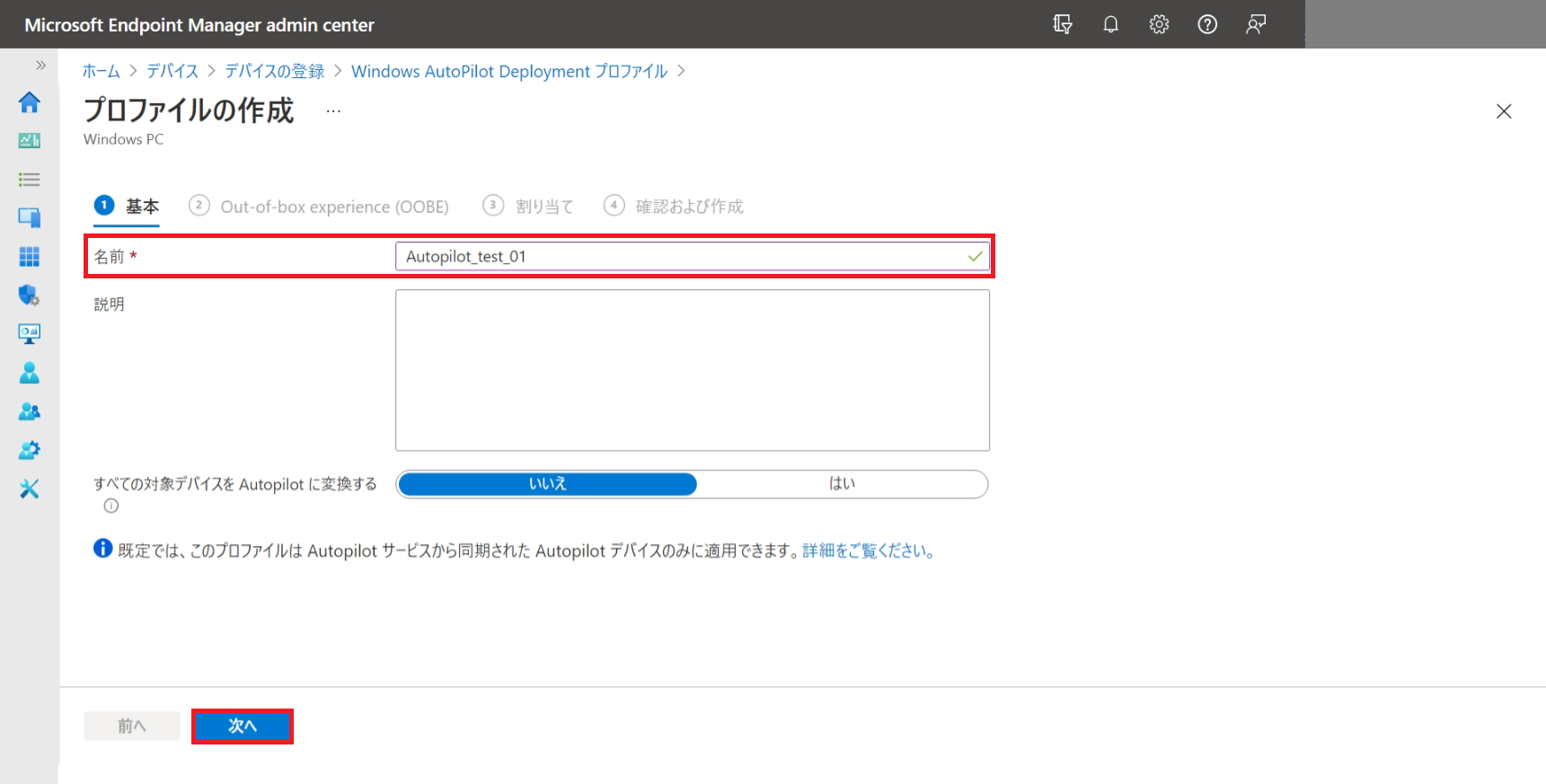The image size is (1546, 784).
Task: Expand the left sidebar menu
Action: coord(40,65)
